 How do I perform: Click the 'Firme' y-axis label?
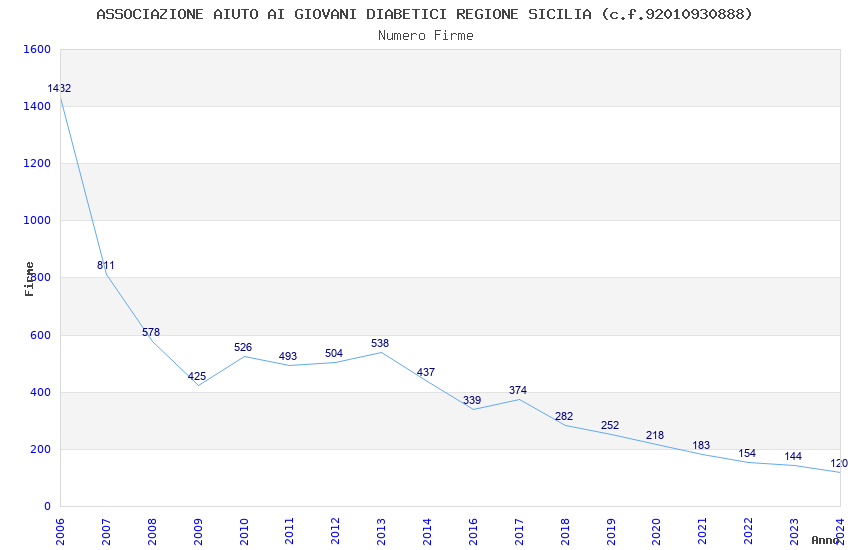coord(29,279)
